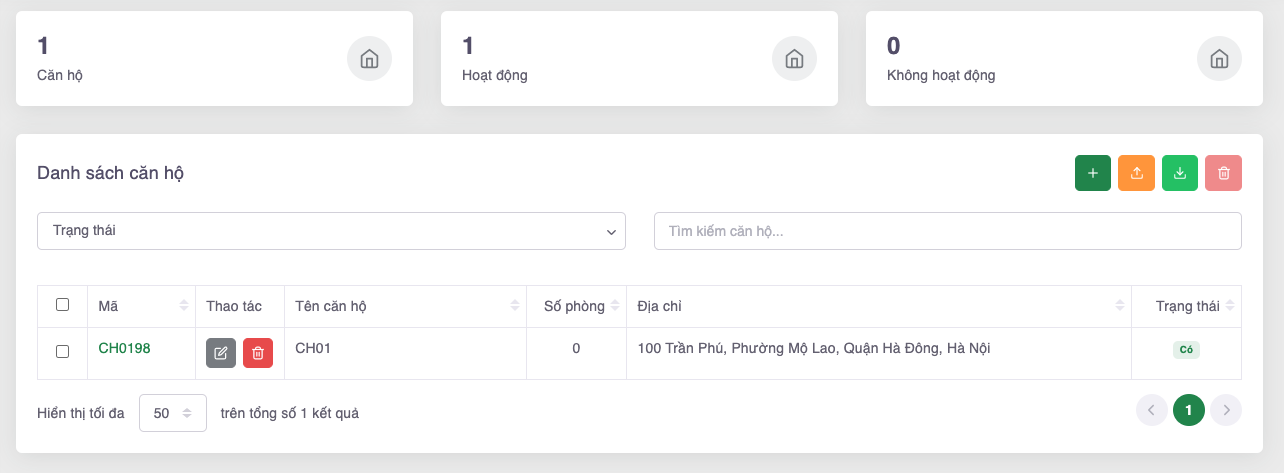The image size is (1284, 473).
Task: Check the checkbox for row CH0198
Action: 63,352
